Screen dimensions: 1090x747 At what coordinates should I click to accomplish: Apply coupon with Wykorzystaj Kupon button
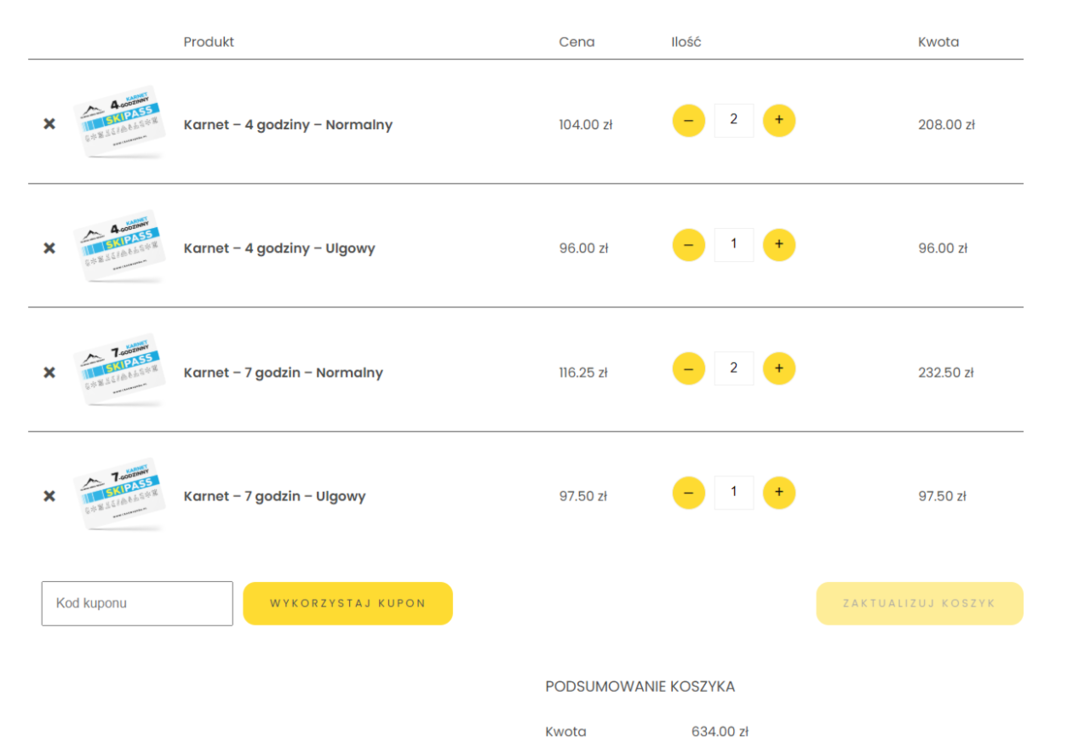[x=348, y=603]
